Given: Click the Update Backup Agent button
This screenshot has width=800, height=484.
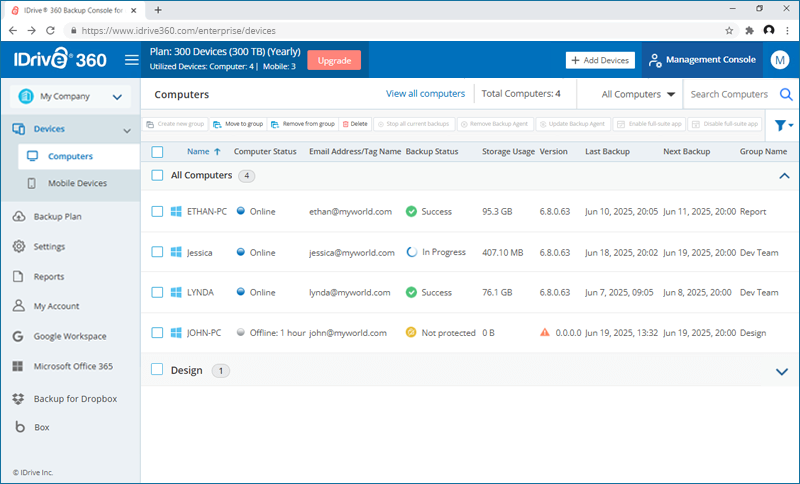Looking at the screenshot, I should point(573,124).
